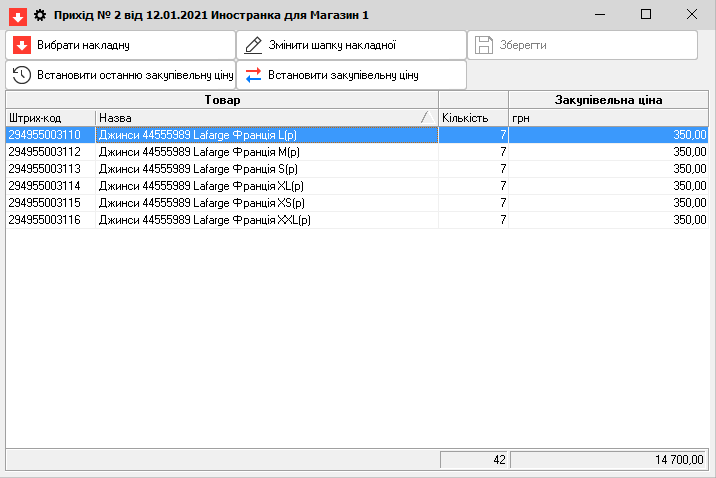Image resolution: width=716 pixels, height=478 pixels.
Task: Click quantity cell of the XXL(р) row
Action: click(x=473, y=220)
